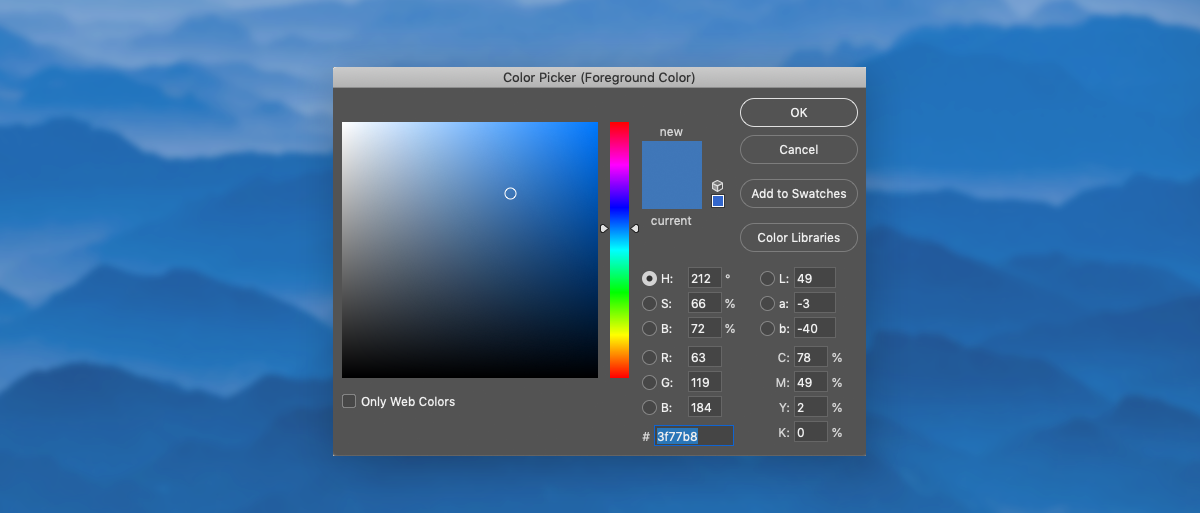This screenshot has height=513, width=1200.
Task: Enable the Only Web Colors checkbox
Action: (x=349, y=401)
